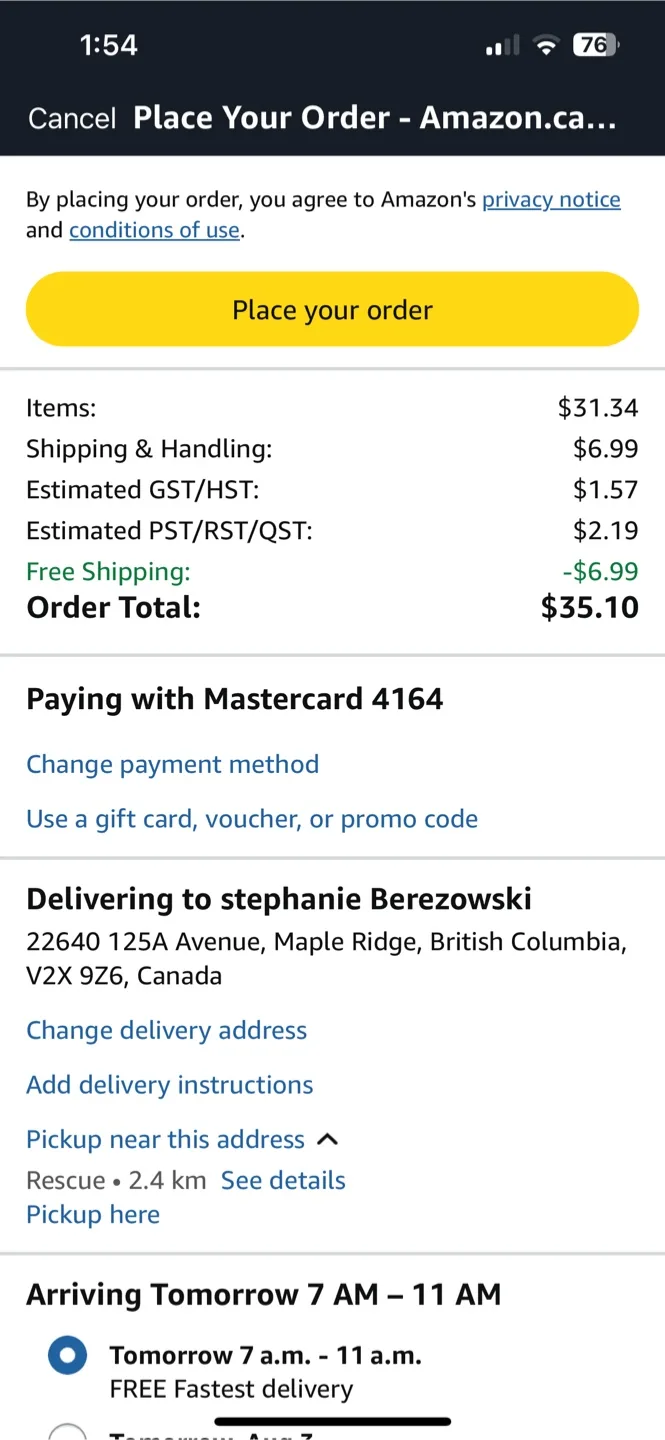Open See details for Rescue pickup
The height and width of the screenshot is (1440, 665).
tap(283, 1180)
